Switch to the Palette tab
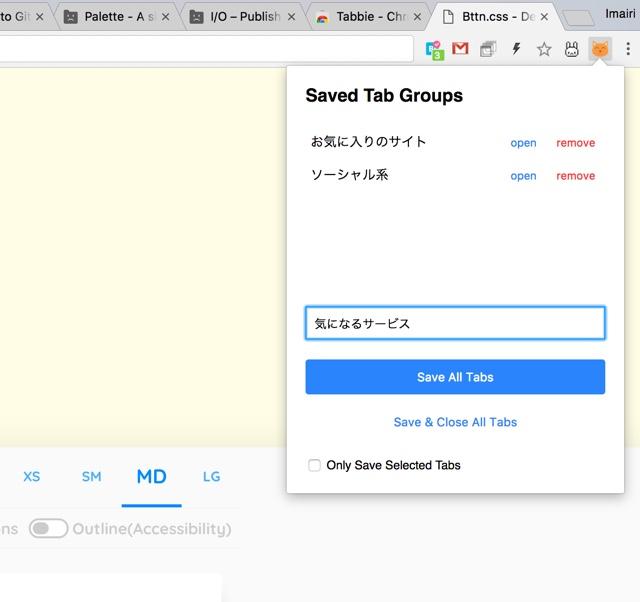Image resolution: width=640 pixels, height=602 pixels. click(x=118, y=17)
